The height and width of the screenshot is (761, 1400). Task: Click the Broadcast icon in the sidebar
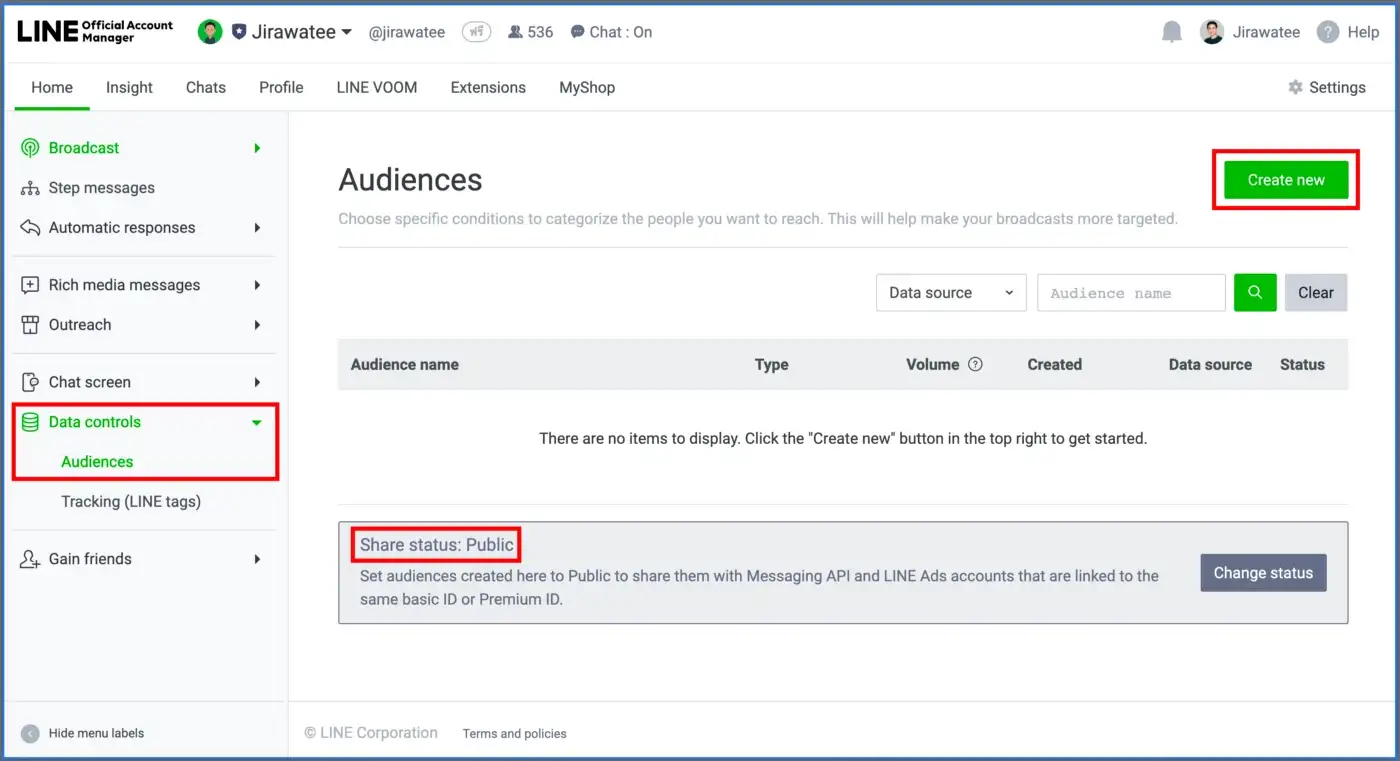(x=30, y=148)
